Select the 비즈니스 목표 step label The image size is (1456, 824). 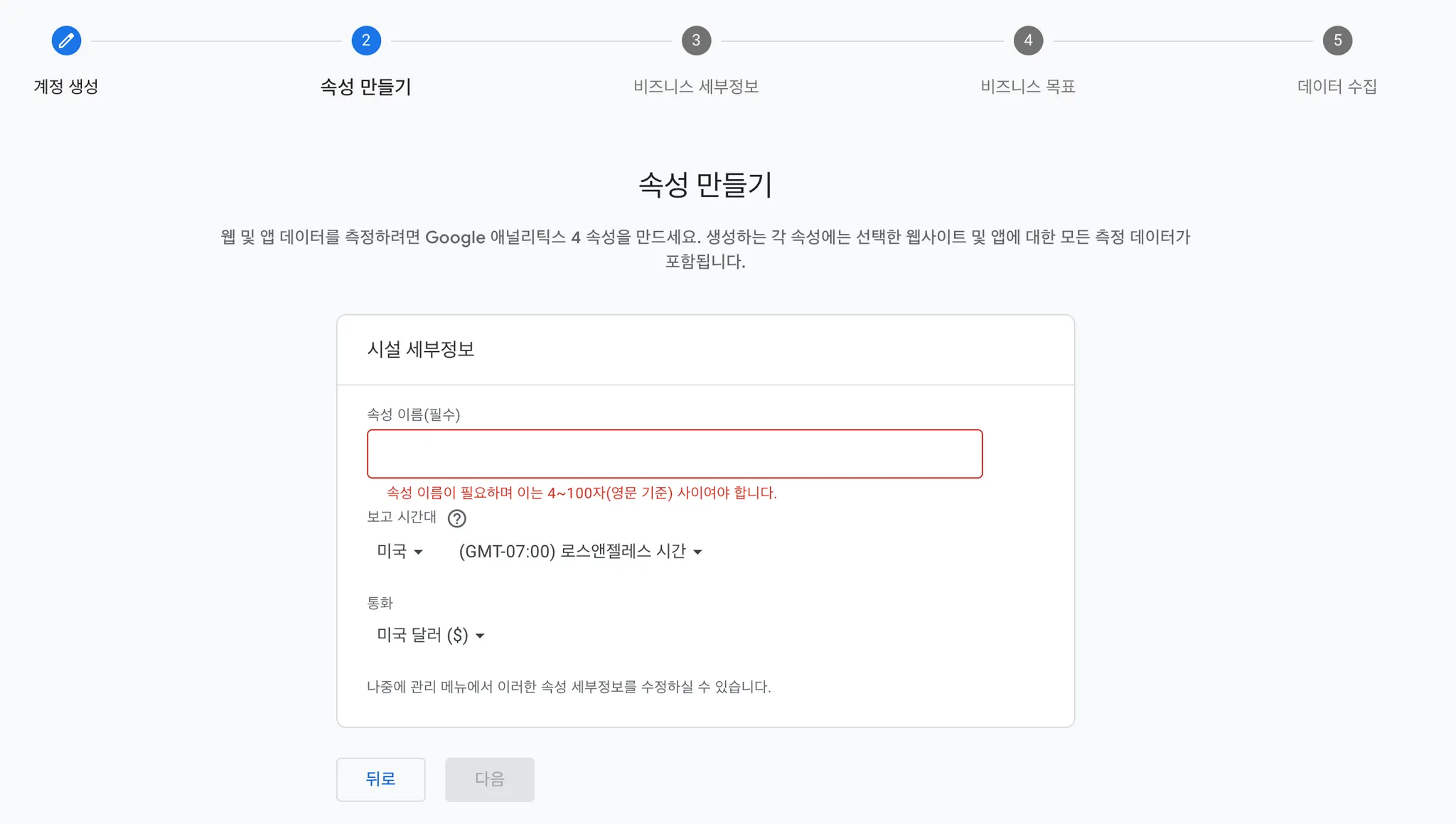[1028, 87]
